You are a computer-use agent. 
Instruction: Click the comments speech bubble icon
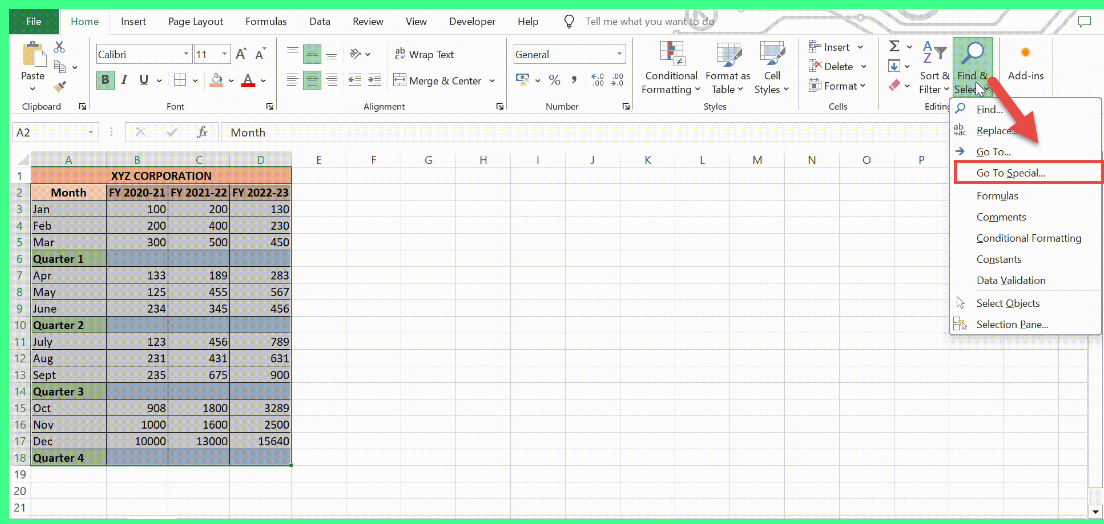pos(1084,22)
